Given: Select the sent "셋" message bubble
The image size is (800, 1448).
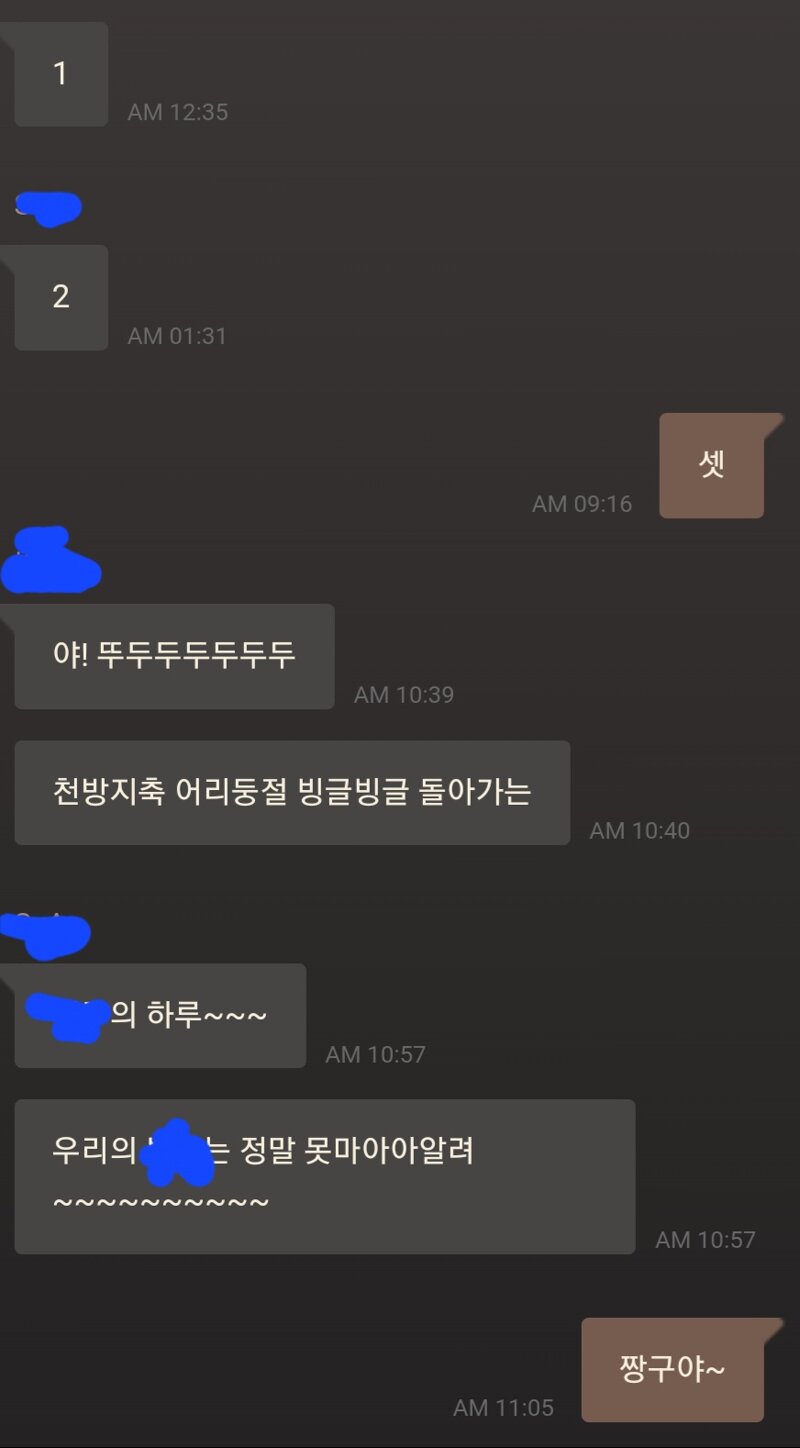Looking at the screenshot, I should (x=711, y=465).
